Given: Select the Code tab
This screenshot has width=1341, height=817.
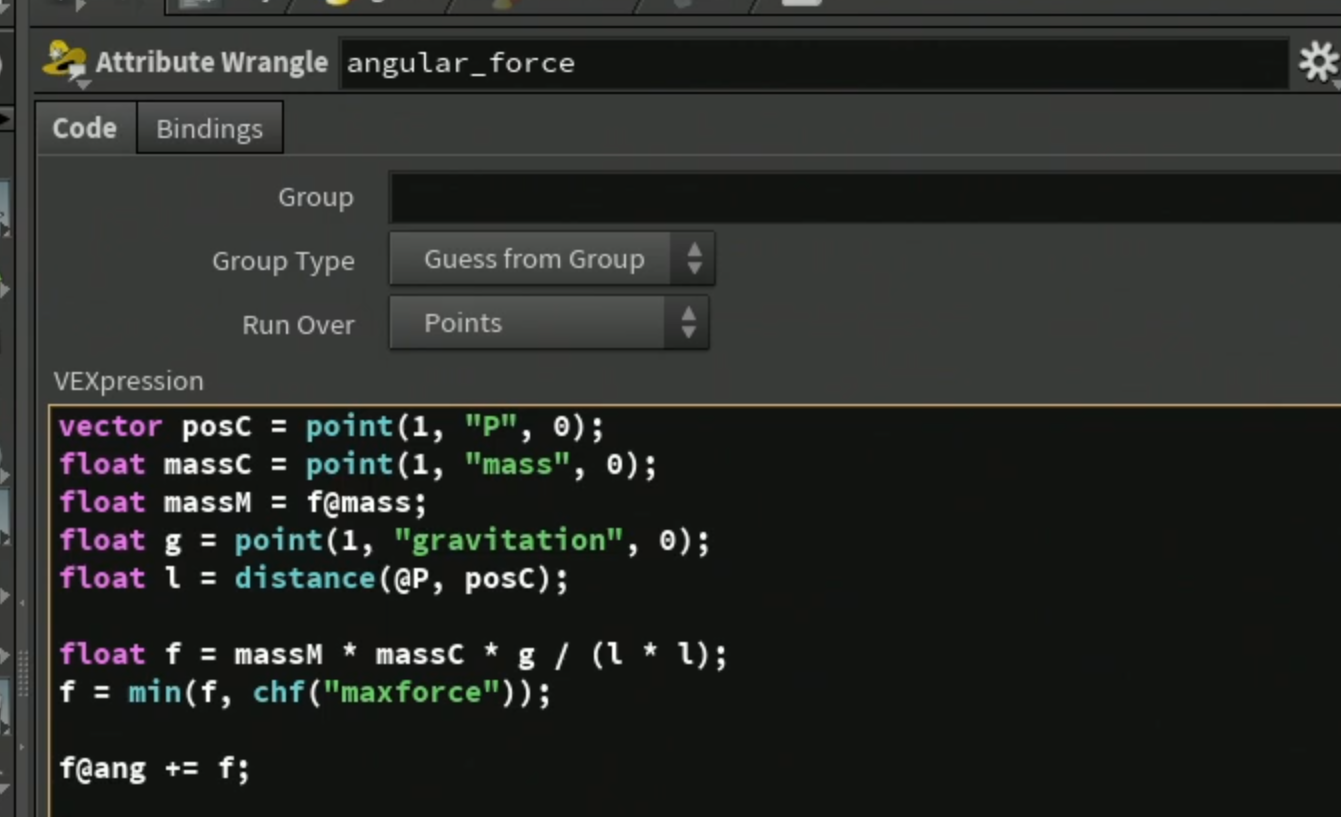Looking at the screenshot, I should click(85, 128).
